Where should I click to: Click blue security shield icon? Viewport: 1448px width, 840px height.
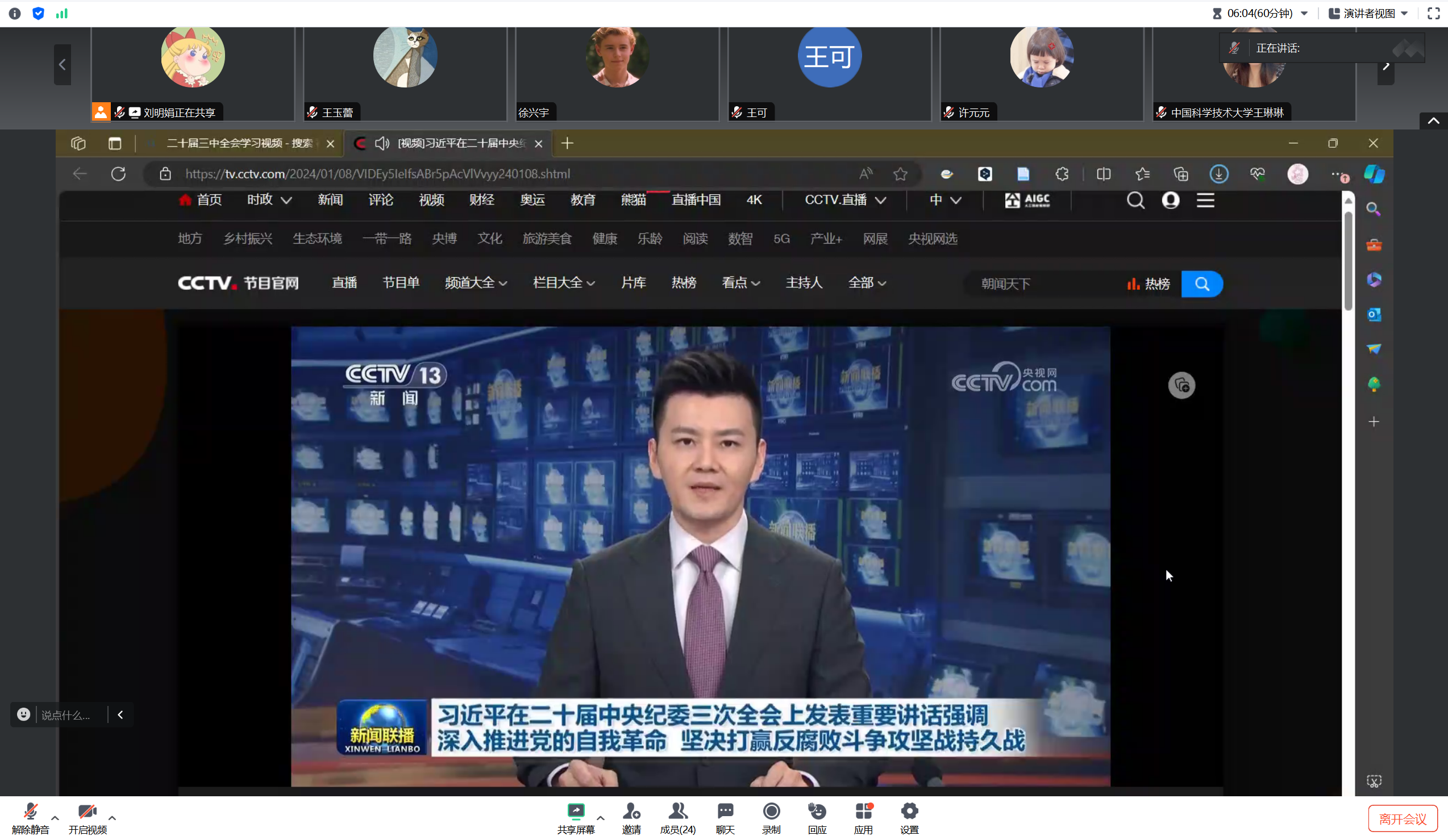[x=39, y=13]
